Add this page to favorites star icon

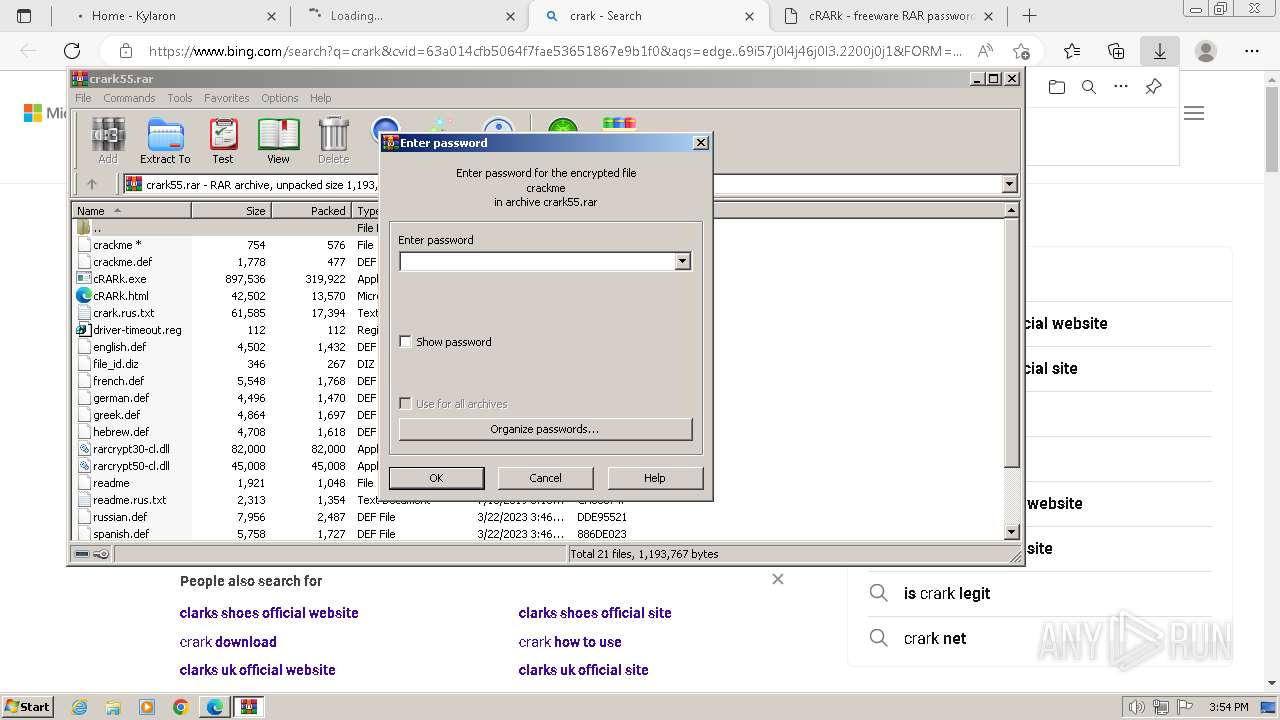coord(1021,51)
